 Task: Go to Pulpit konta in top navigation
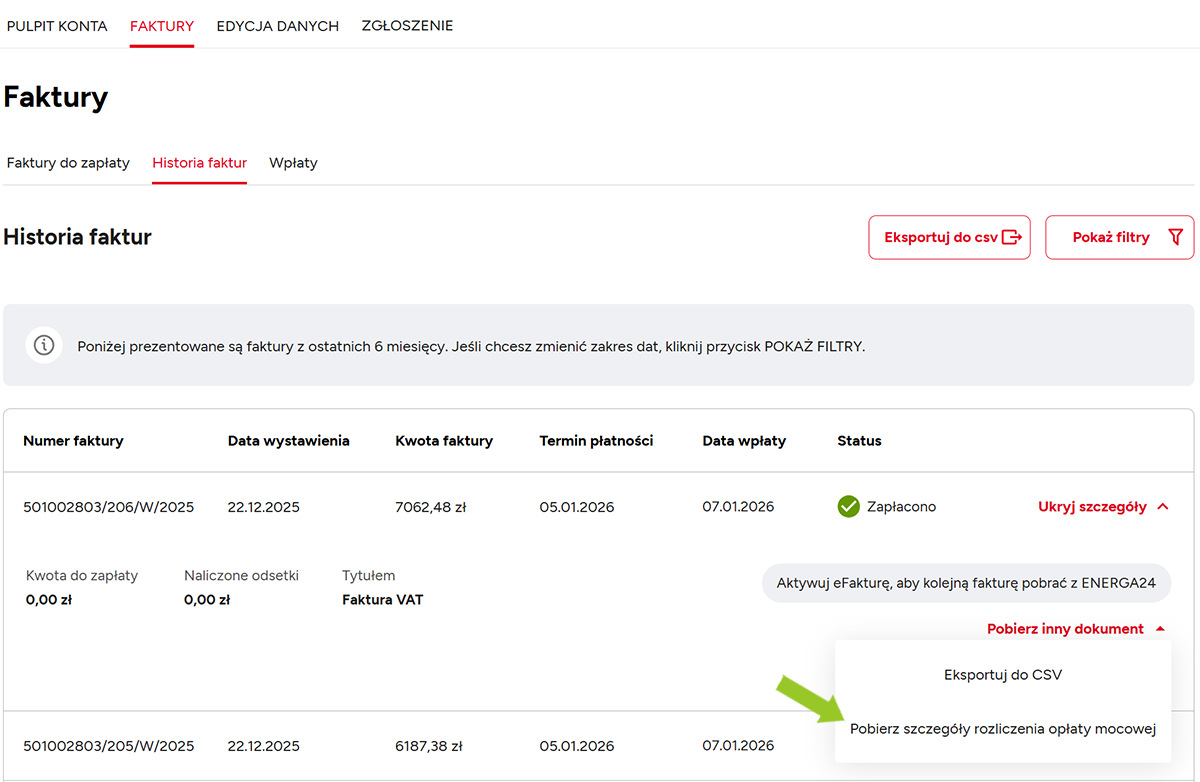[x=57, y=26]
